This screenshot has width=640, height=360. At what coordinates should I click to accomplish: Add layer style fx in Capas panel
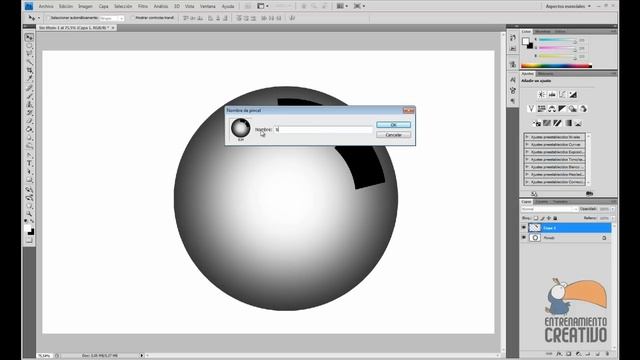[559, 354]
